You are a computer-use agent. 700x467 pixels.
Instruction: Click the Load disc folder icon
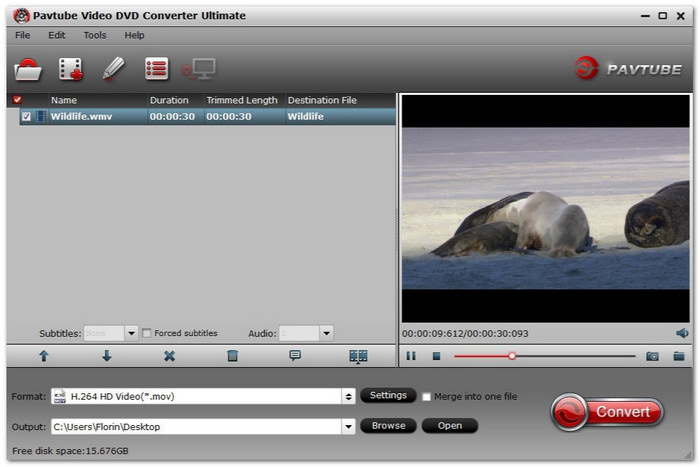click(28, 69)
